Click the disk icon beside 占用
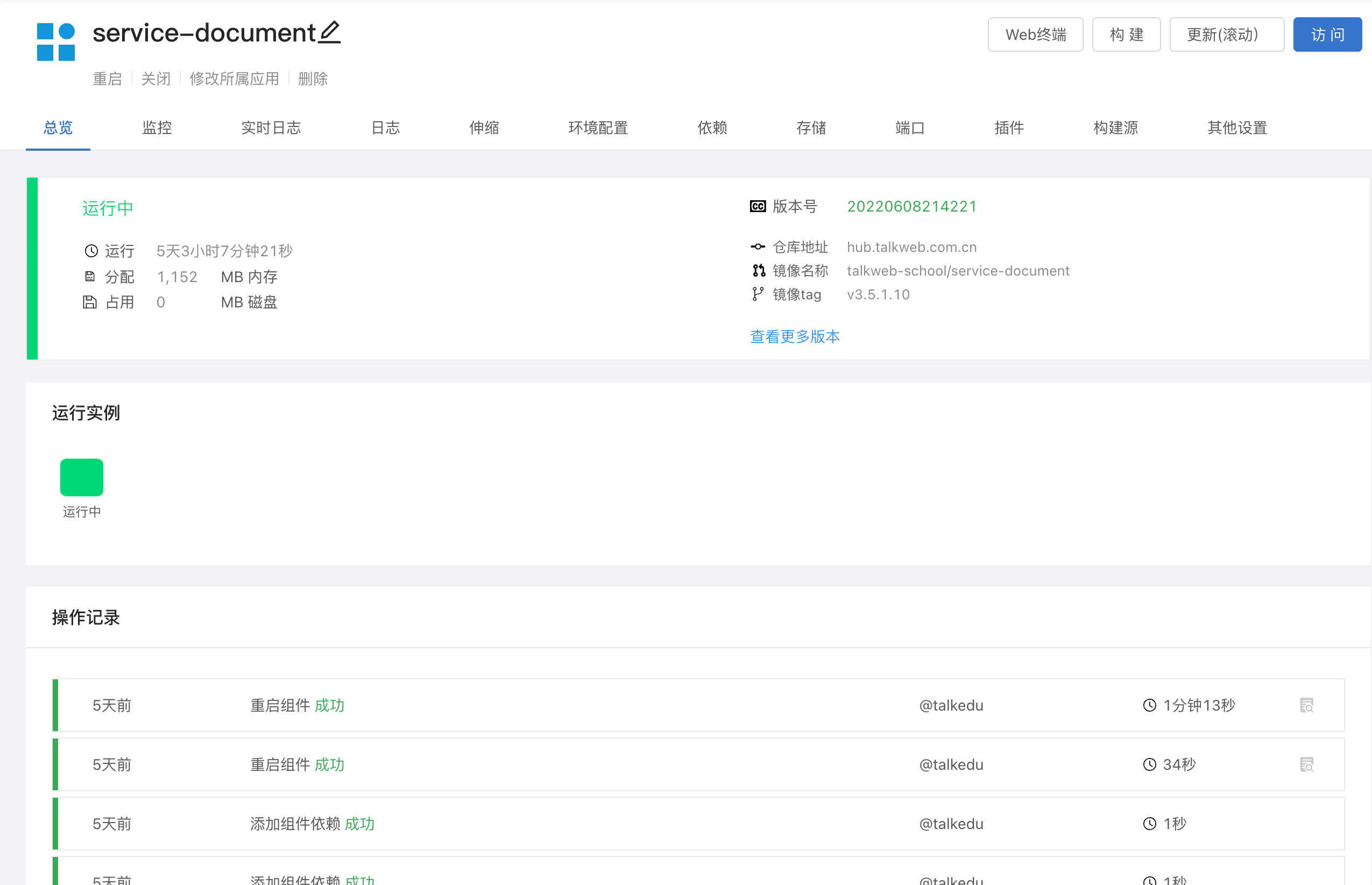 pos(90,303)
